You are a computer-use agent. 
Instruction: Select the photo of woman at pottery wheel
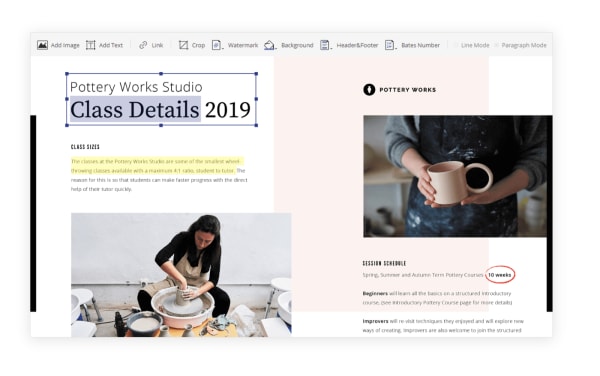click(x=181, y=275)
